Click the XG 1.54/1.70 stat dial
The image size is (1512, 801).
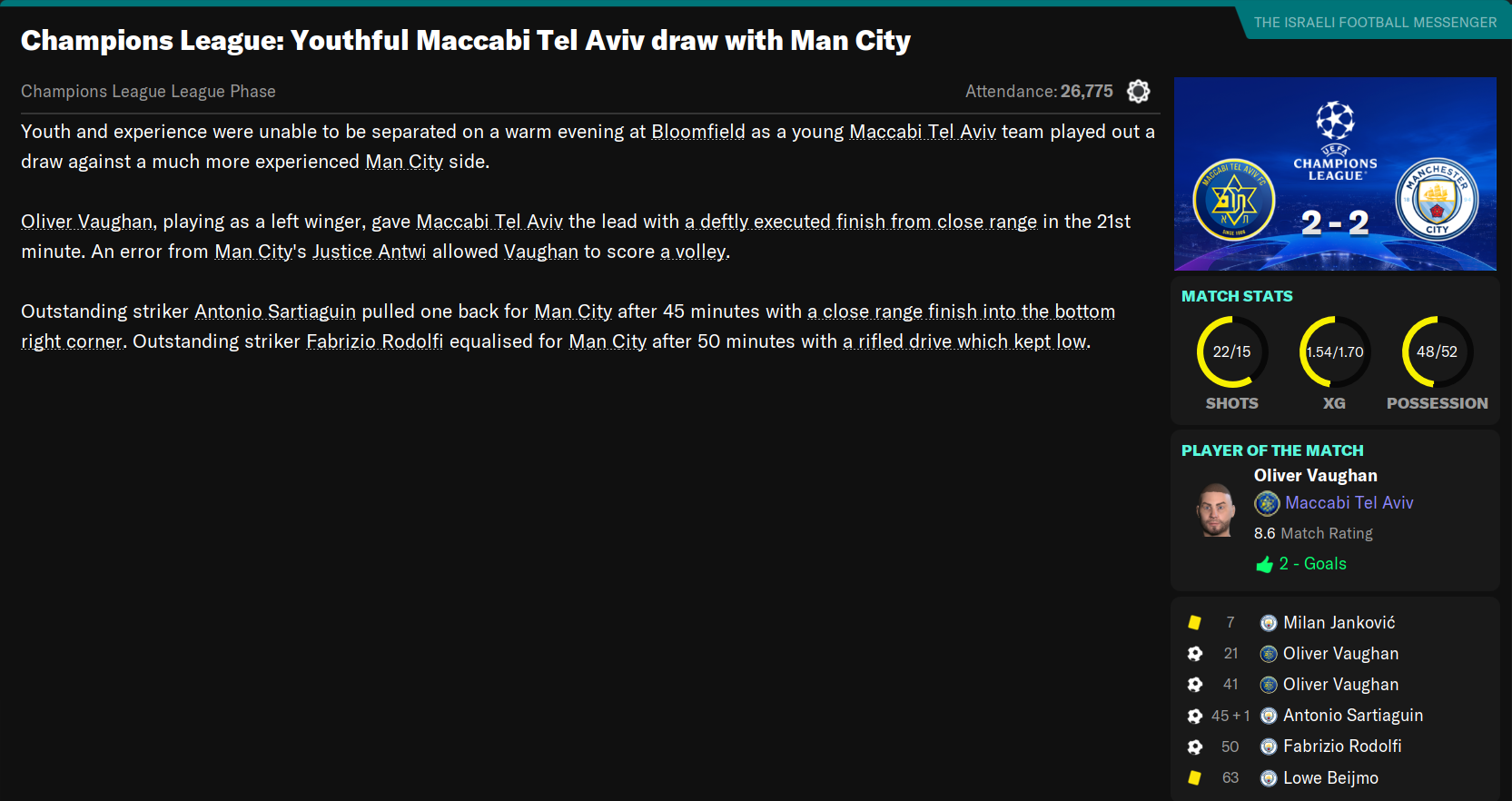[1334, 352]
